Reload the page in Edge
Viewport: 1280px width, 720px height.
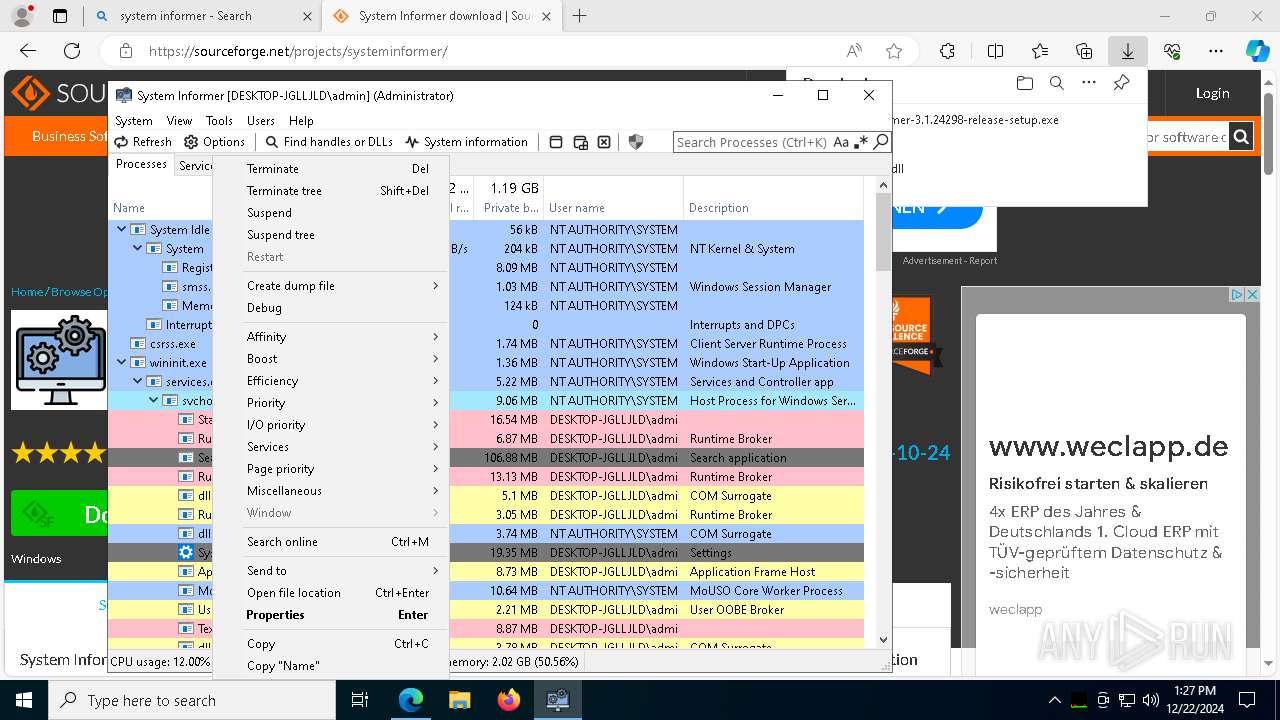click(72, 51)
